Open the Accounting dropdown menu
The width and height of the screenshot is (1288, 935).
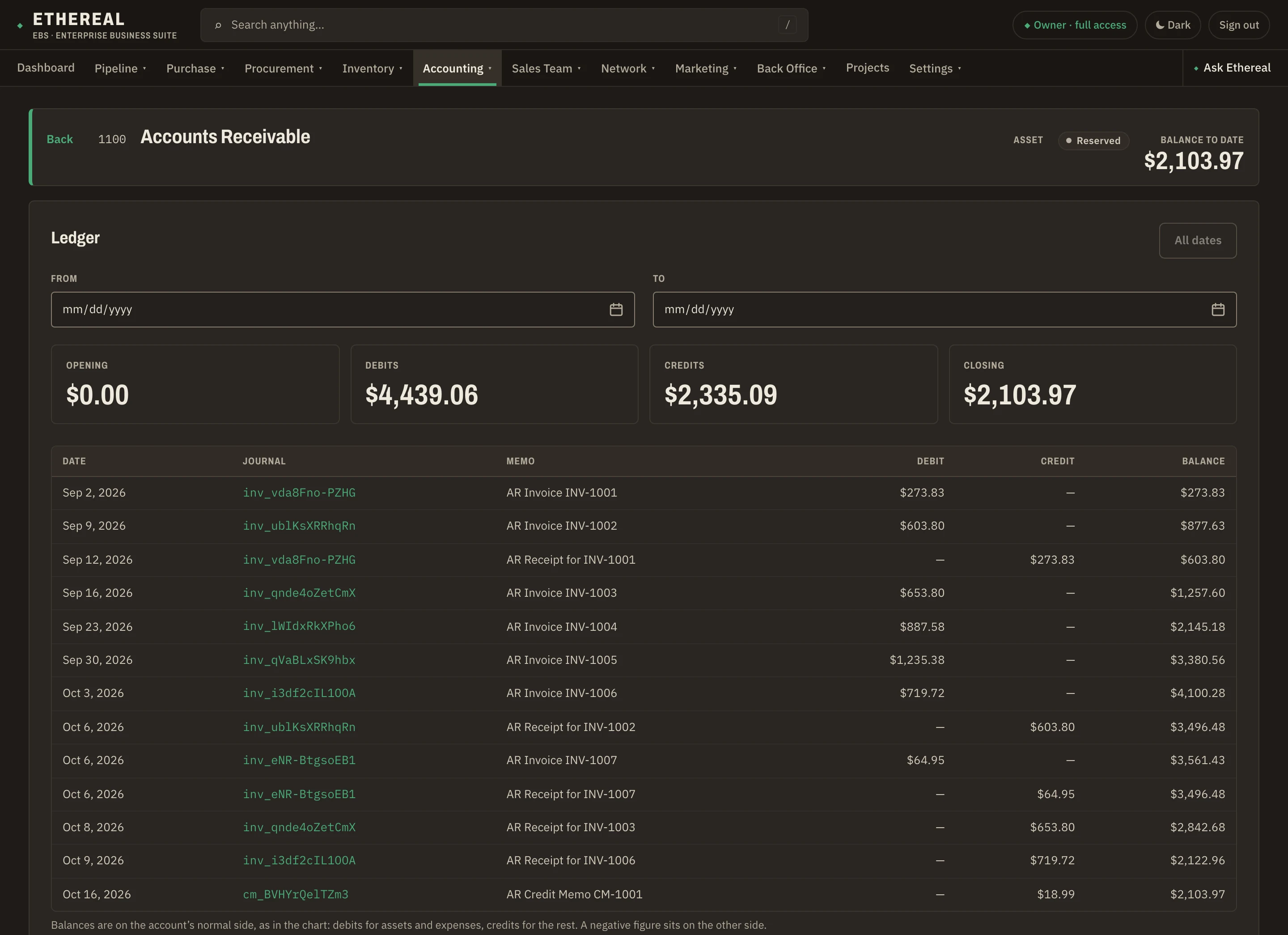coord(457,68)
